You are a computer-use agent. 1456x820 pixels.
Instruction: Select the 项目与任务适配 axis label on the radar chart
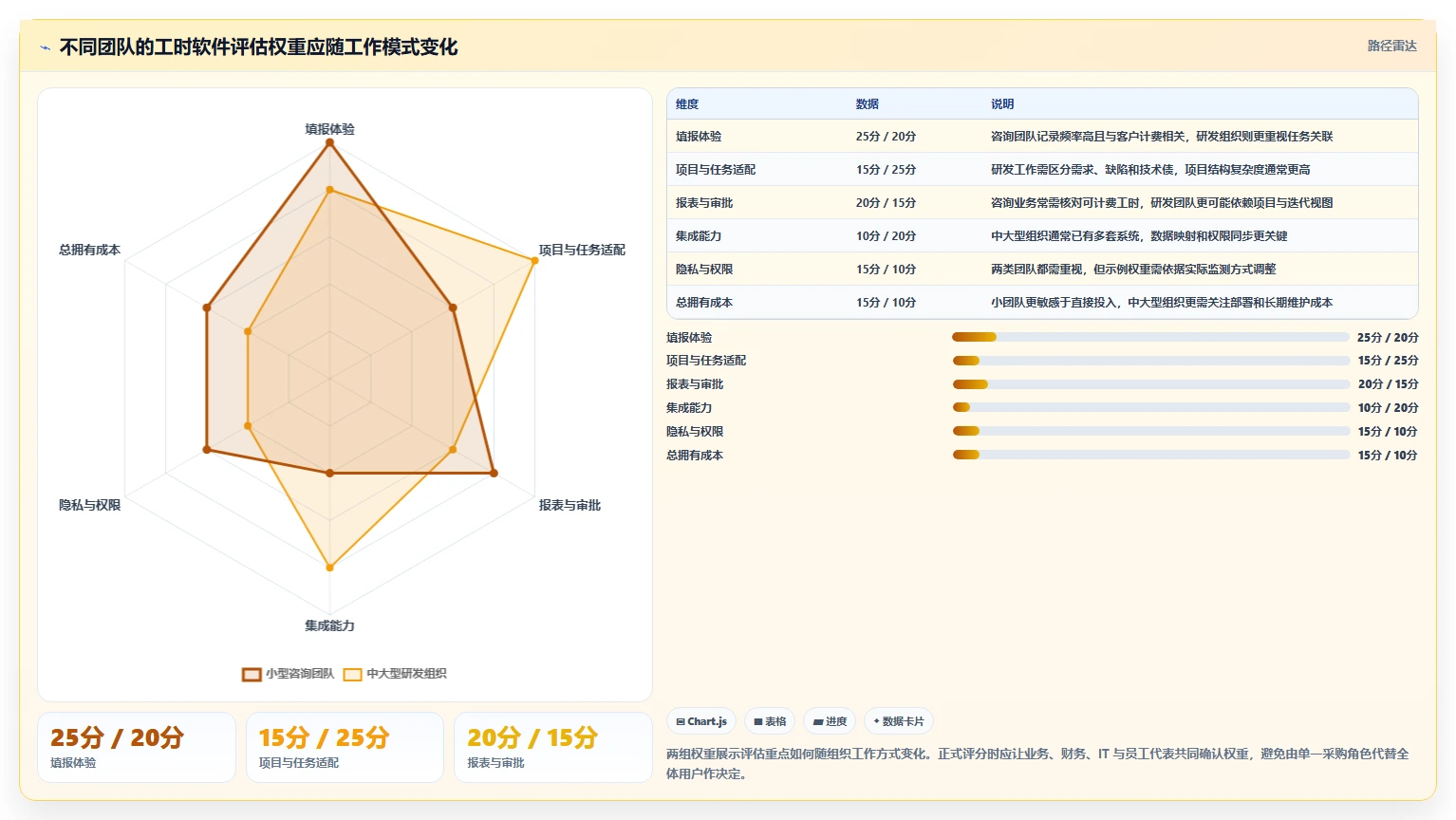click(x=582, y=250)
